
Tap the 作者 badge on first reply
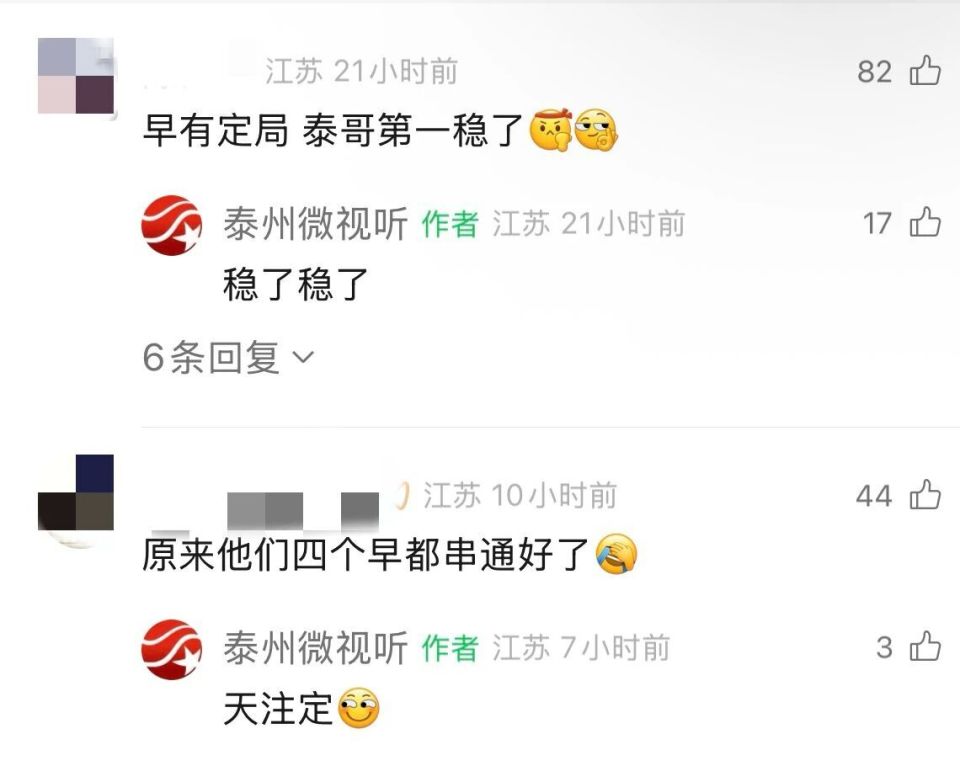(450, 223)
